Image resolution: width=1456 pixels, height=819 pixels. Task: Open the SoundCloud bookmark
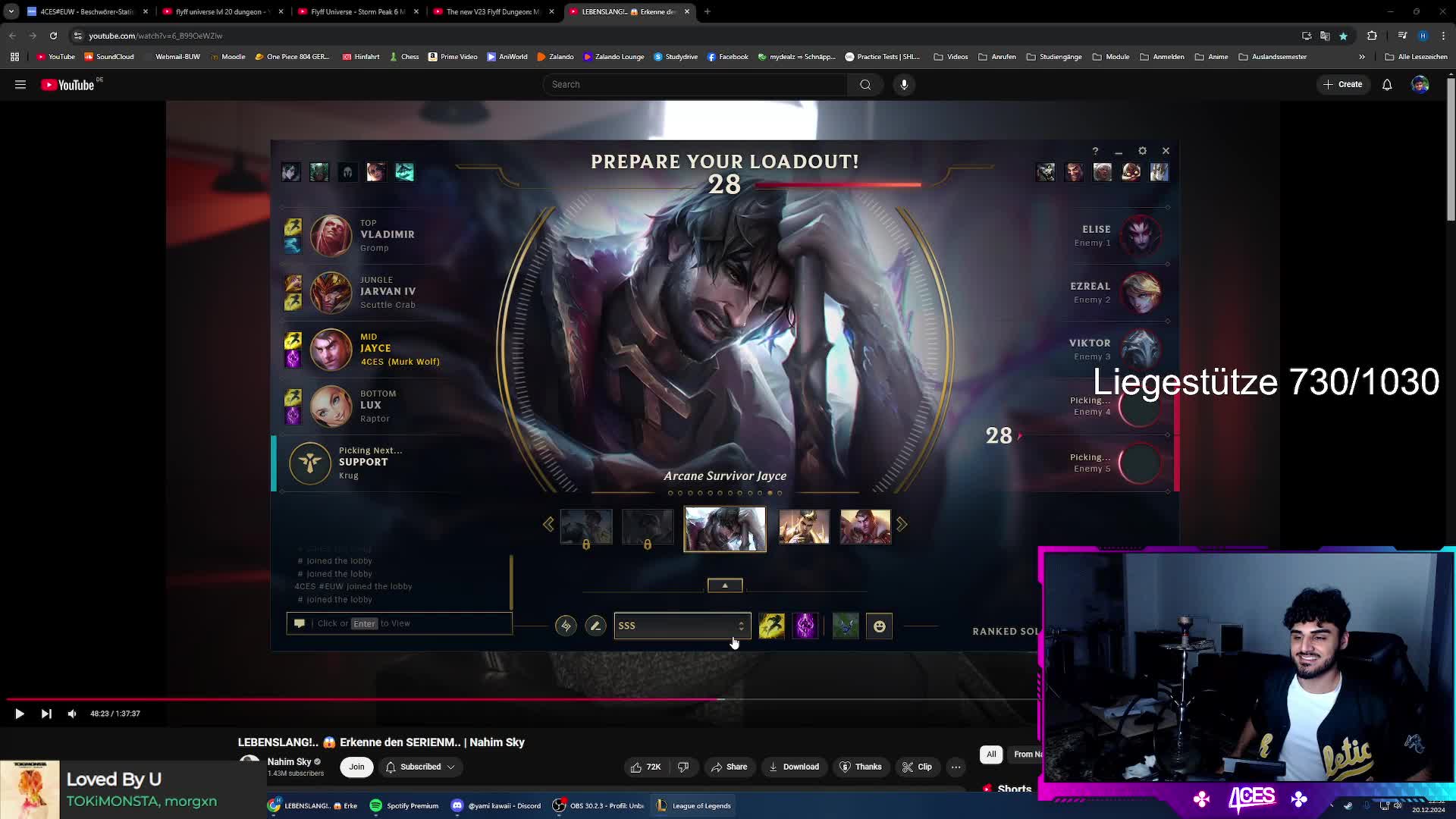109,57
